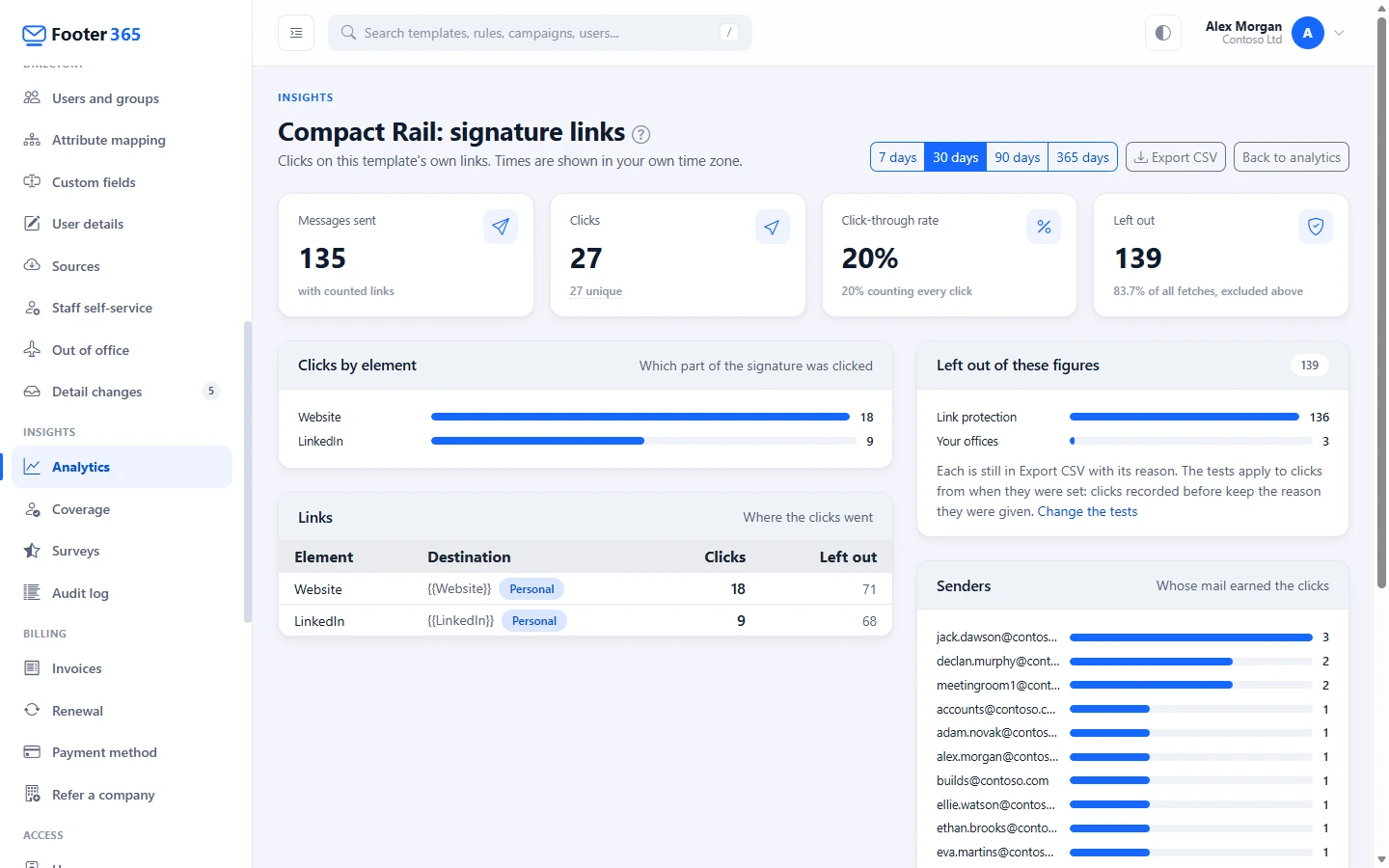1389x868 pixels.
Task: Click the {{LinkedIn}} destination cell
Action: tap(461, 621)
